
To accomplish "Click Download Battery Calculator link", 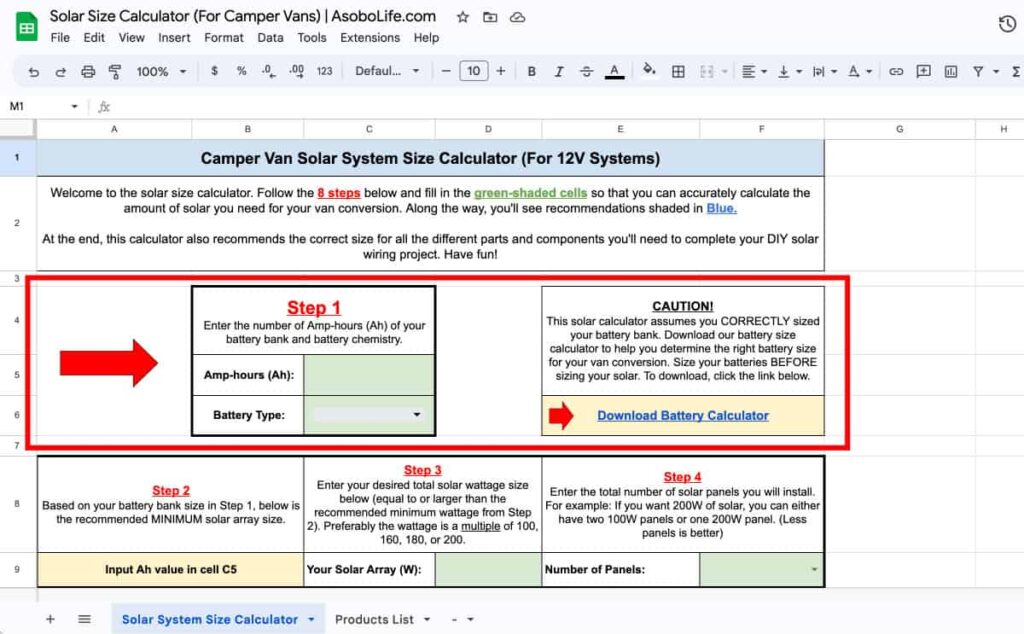I will [x=682, y=415].
